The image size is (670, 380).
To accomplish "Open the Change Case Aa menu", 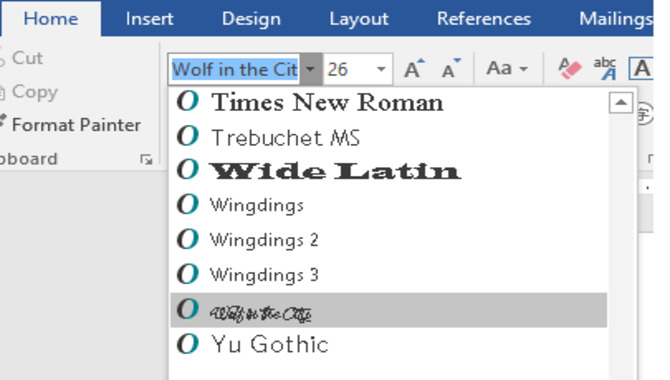I will pyautogui.click(x=507, y=69).
